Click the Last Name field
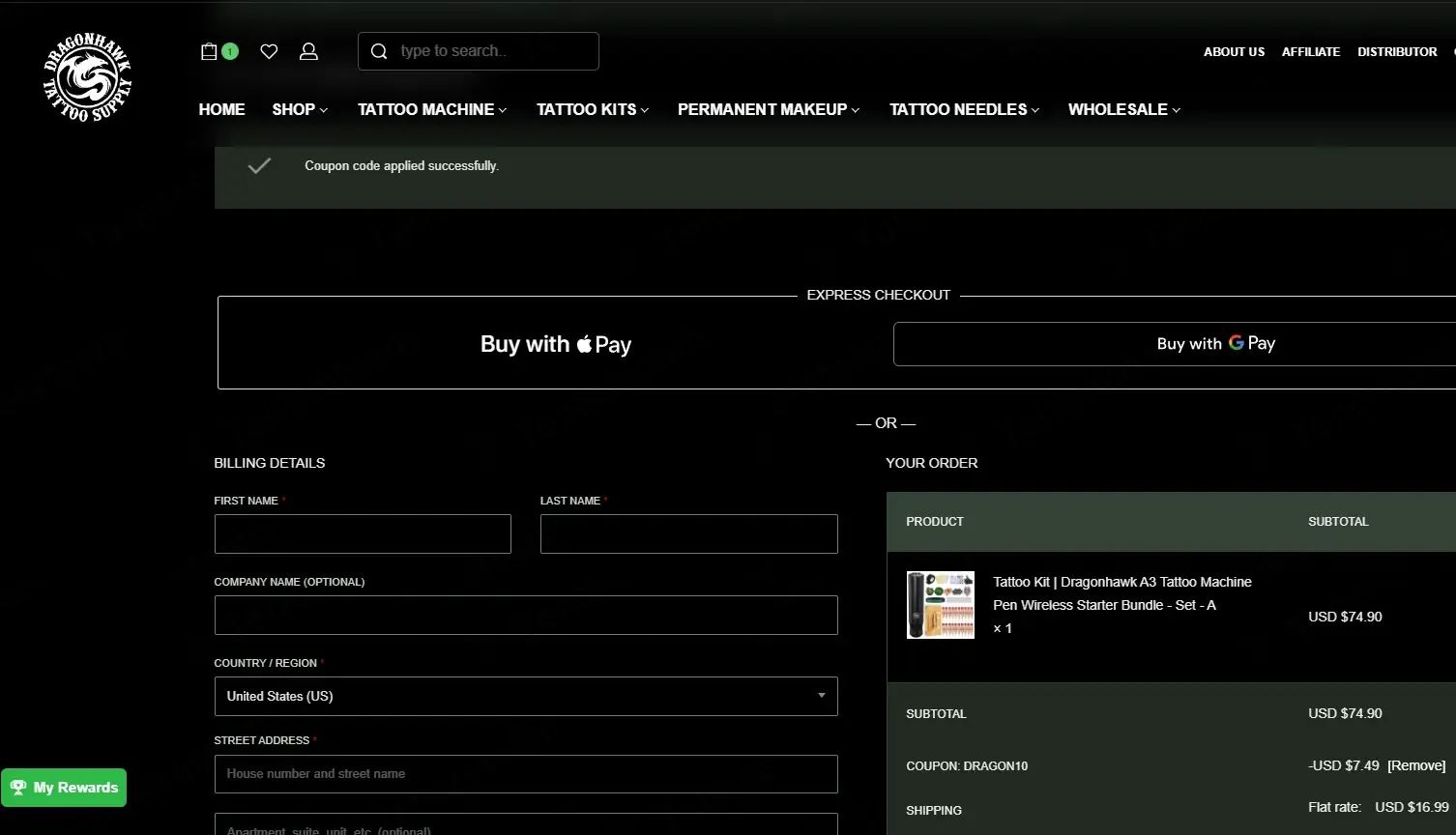 click(x=689, y=534)
